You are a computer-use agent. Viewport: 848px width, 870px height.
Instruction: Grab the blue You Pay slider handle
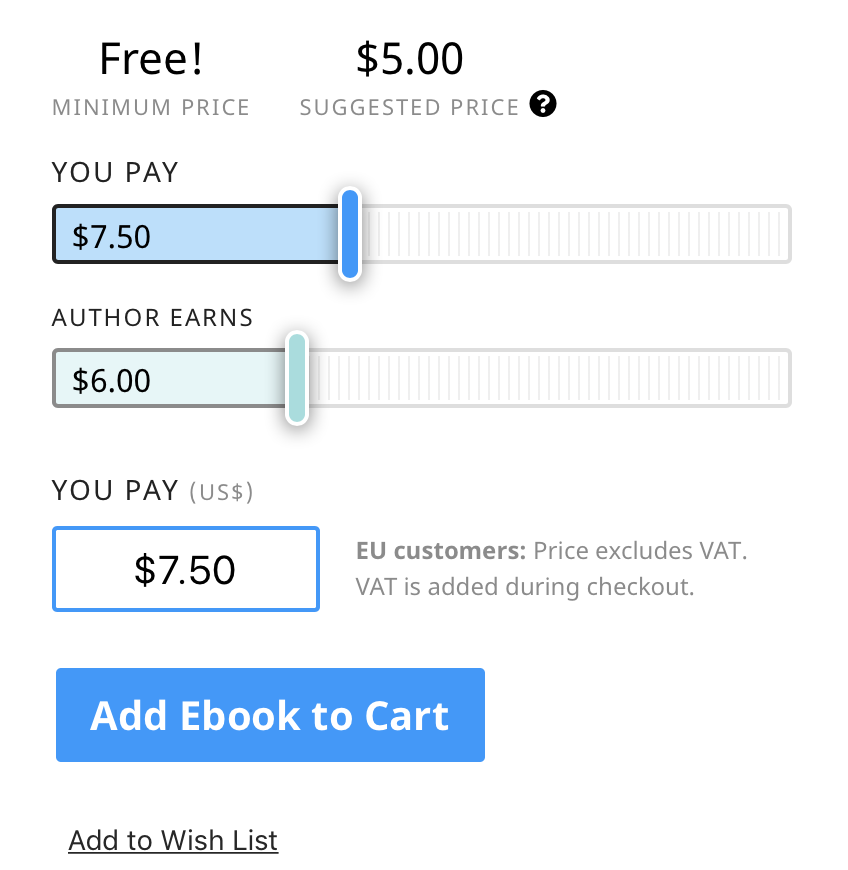tap(349, 234)
